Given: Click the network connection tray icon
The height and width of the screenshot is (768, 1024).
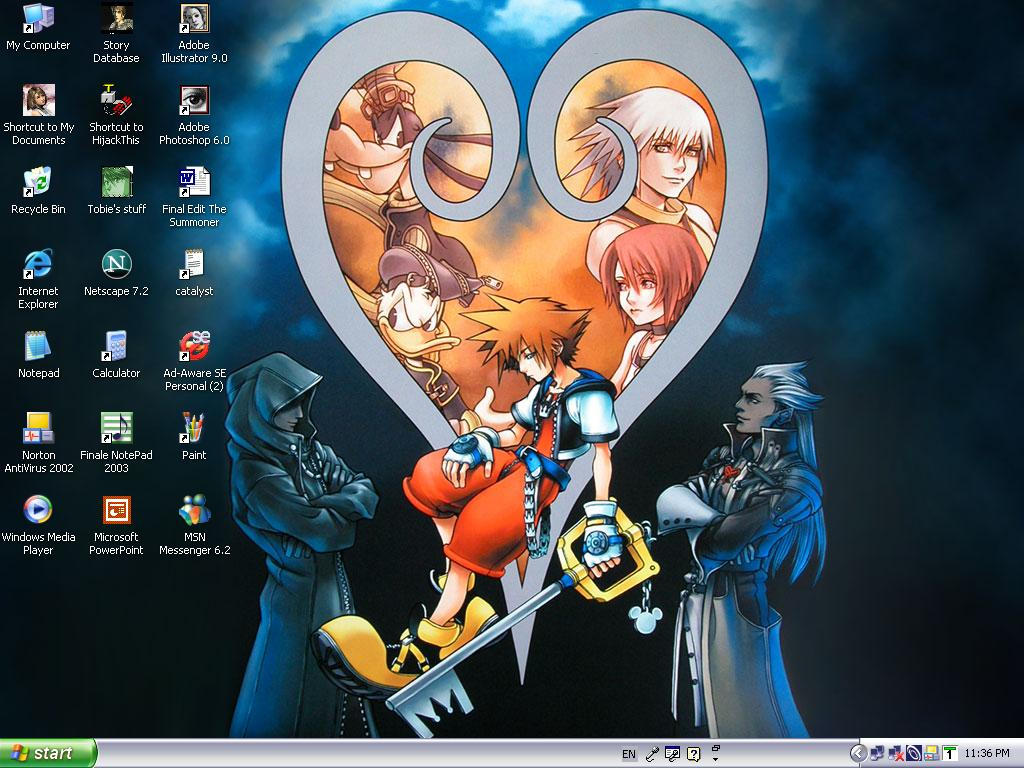Looking at the screenshot, I should pyautogui.click(x=877, y=754).
